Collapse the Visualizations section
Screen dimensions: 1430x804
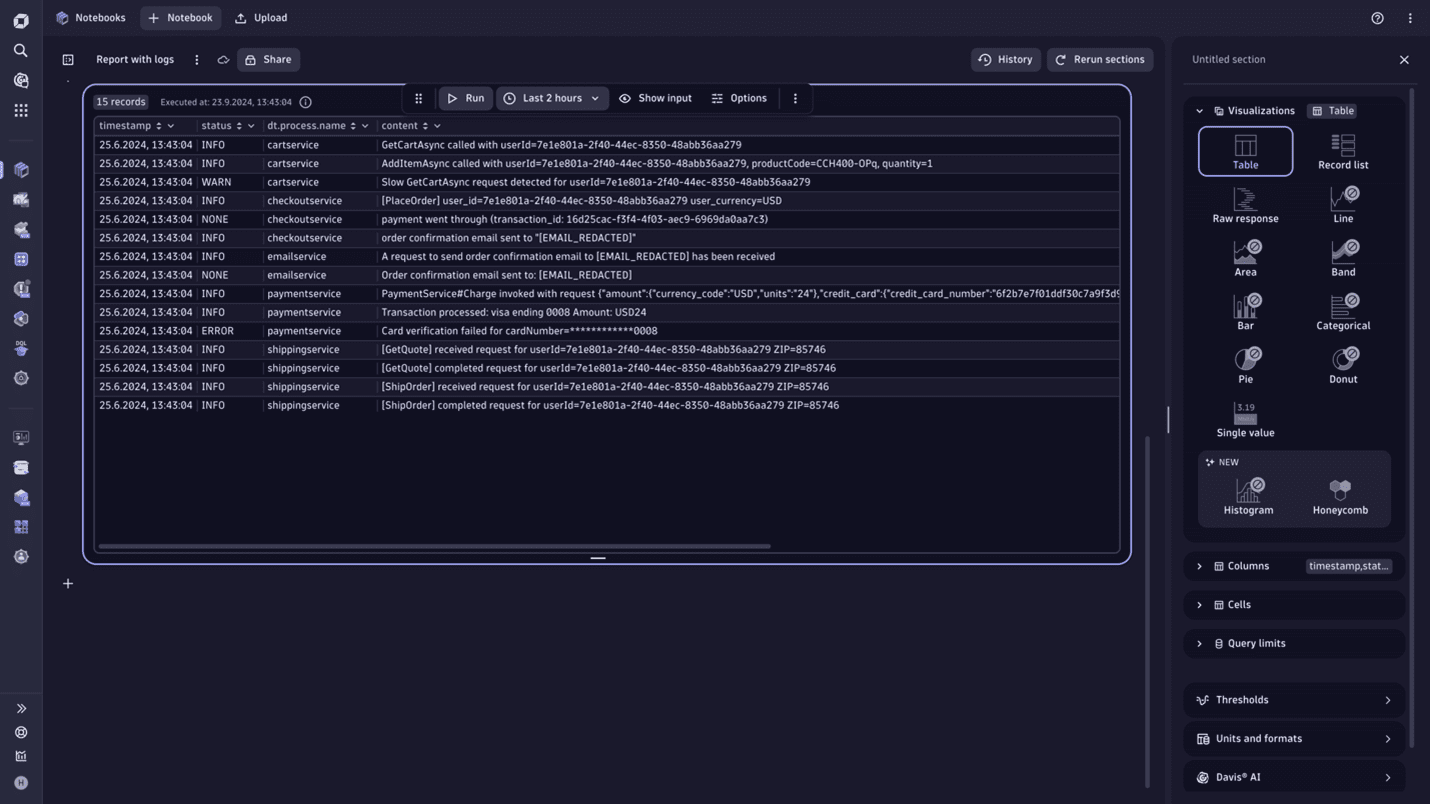point(1200,111)
